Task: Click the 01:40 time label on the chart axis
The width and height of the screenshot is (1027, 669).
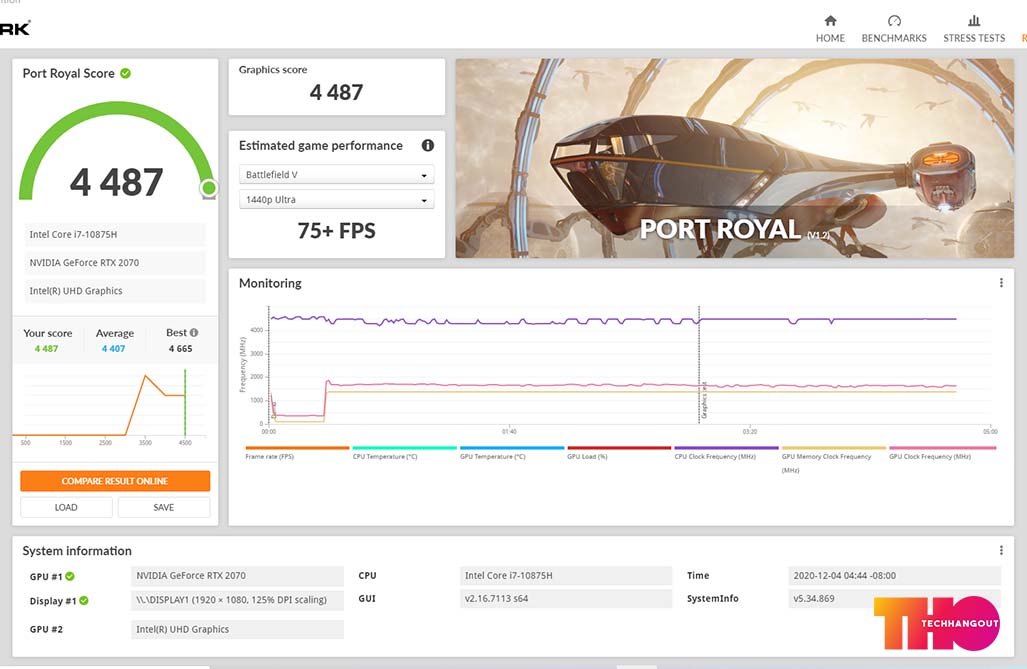Action: pos(509,432)
